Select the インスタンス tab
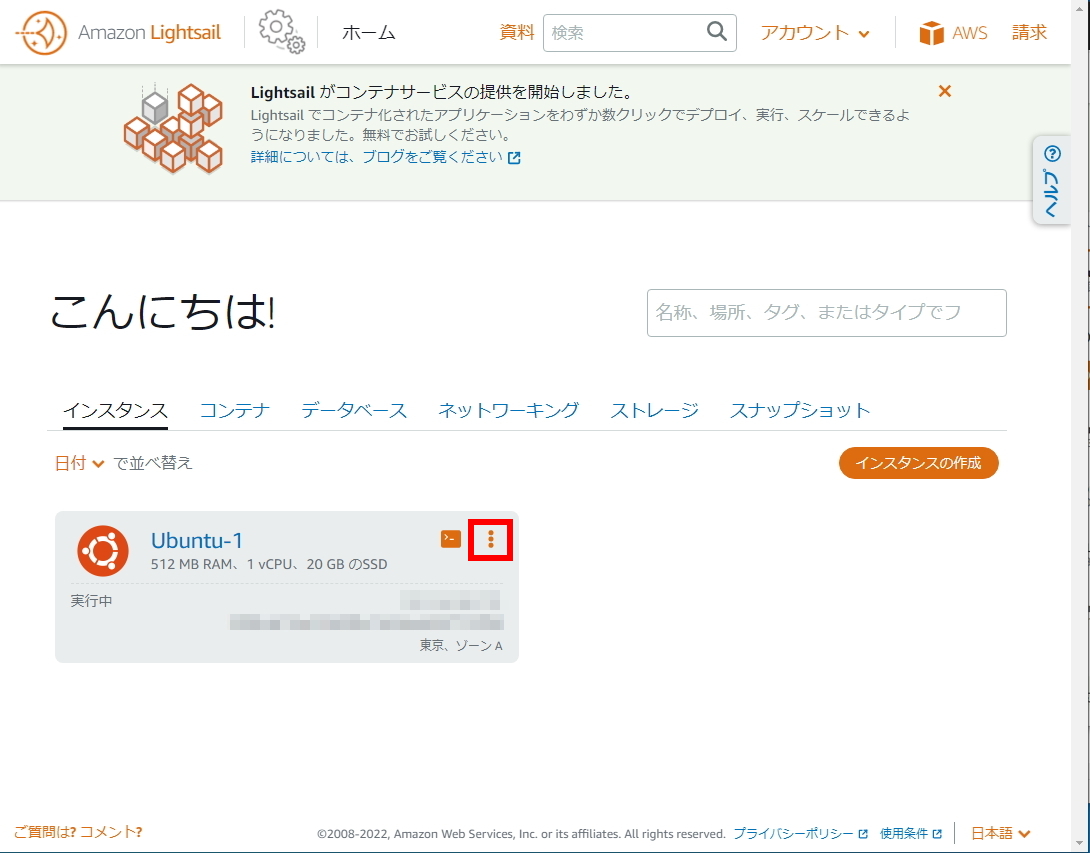The image size is (1090, 853). click(x=115, y=410)
